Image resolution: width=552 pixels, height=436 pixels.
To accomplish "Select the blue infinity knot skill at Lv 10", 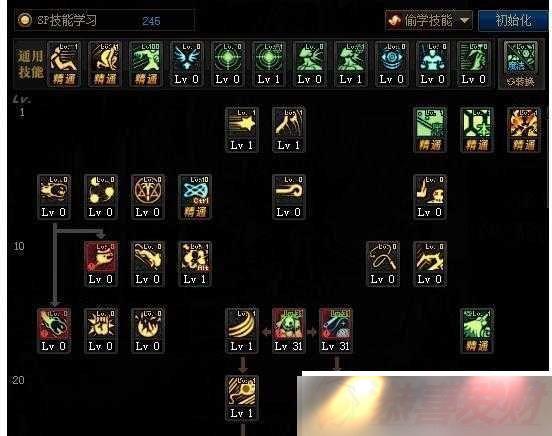I will (x=195, y=197).
